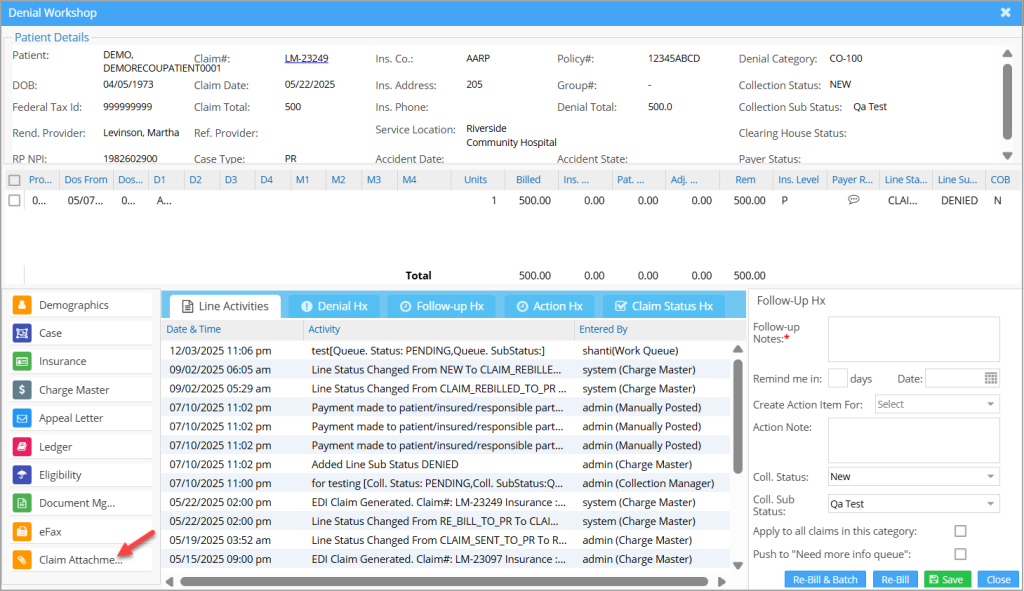This screenshot has height=591, width=1024.
Task: Open the Case sidebar icon
Action: [x=22, y=333]
